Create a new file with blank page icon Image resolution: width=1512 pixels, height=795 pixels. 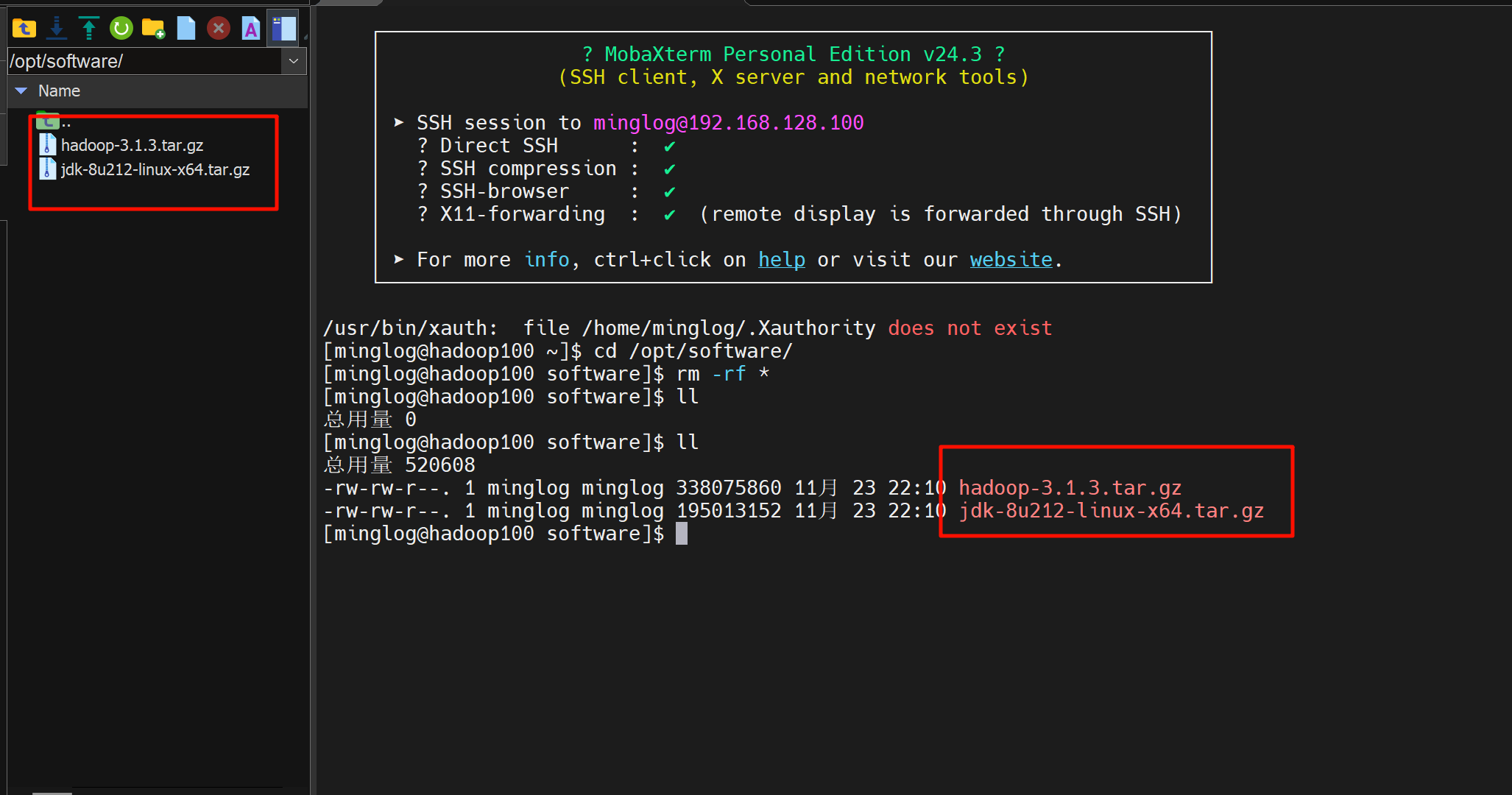click(x=186, y=29)
